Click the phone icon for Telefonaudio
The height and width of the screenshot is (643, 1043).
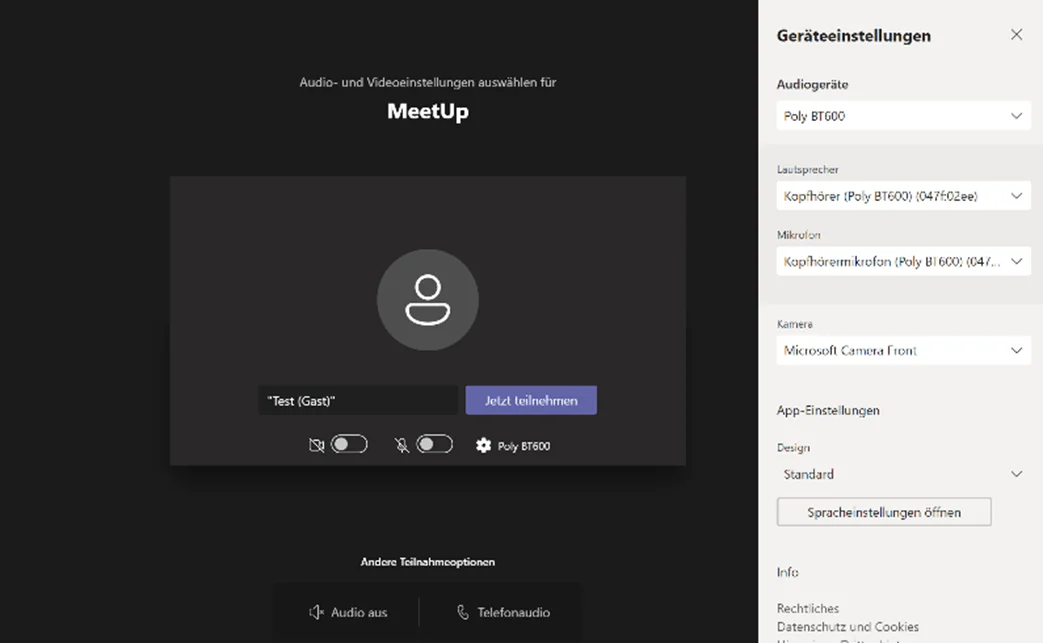coord(463,612)
